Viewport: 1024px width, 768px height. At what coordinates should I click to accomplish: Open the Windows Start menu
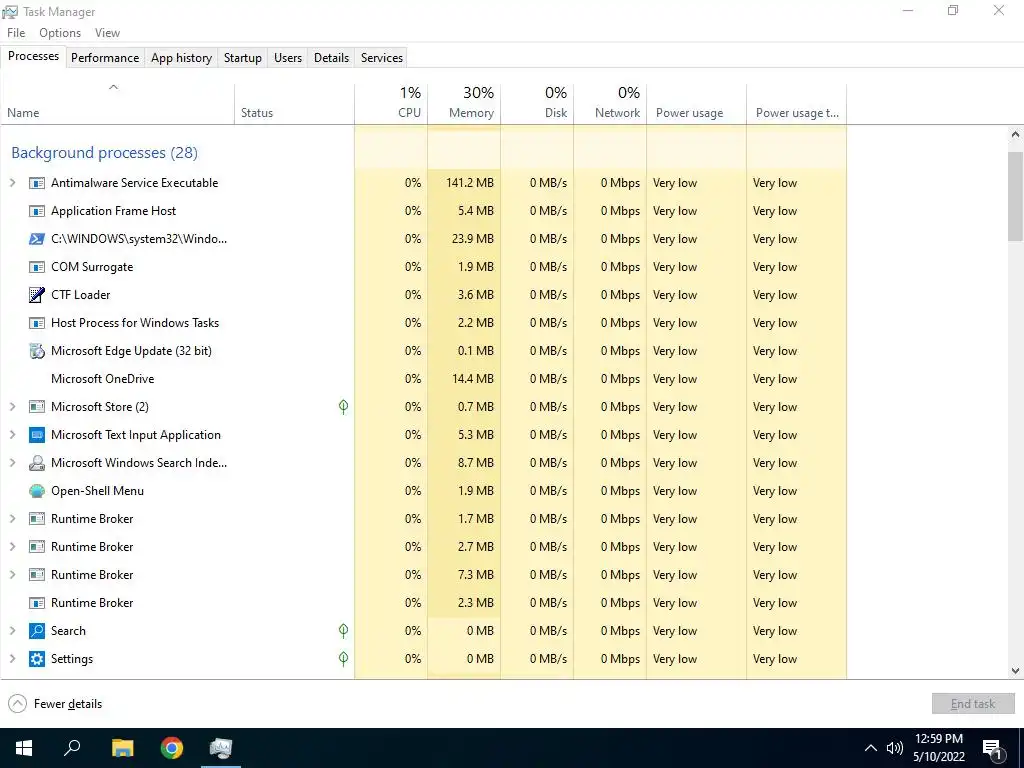tap(24, 748)
